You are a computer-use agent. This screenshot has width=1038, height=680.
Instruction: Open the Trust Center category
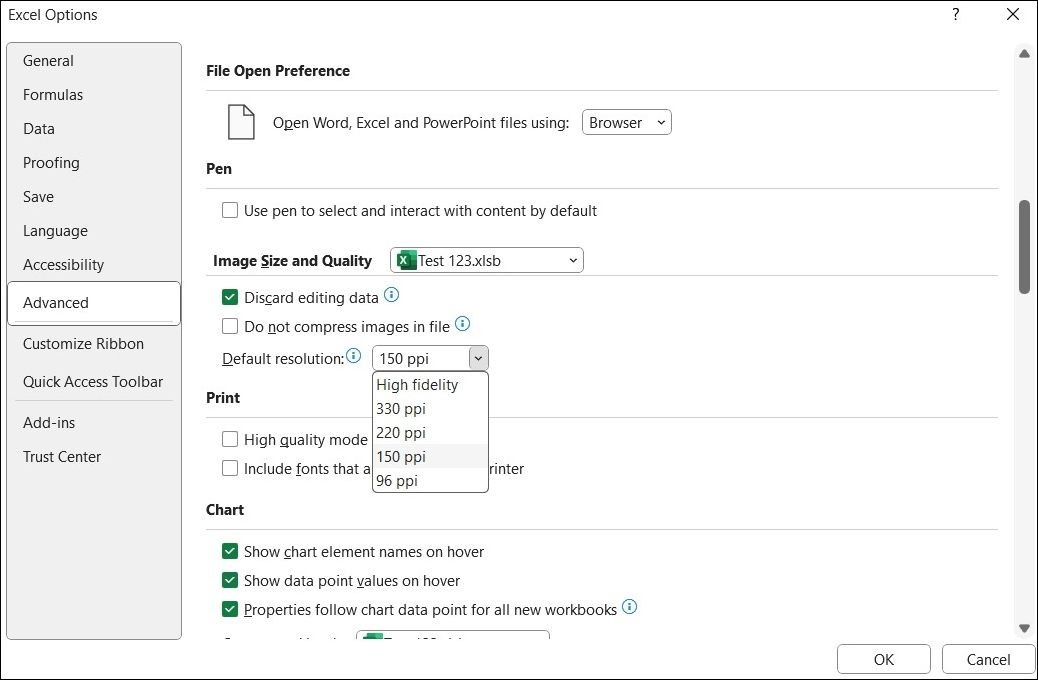[x=63, y=456]
